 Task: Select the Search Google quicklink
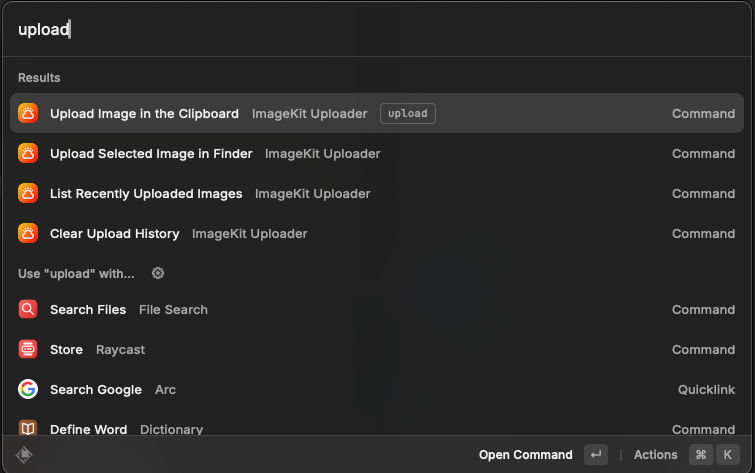377,389
